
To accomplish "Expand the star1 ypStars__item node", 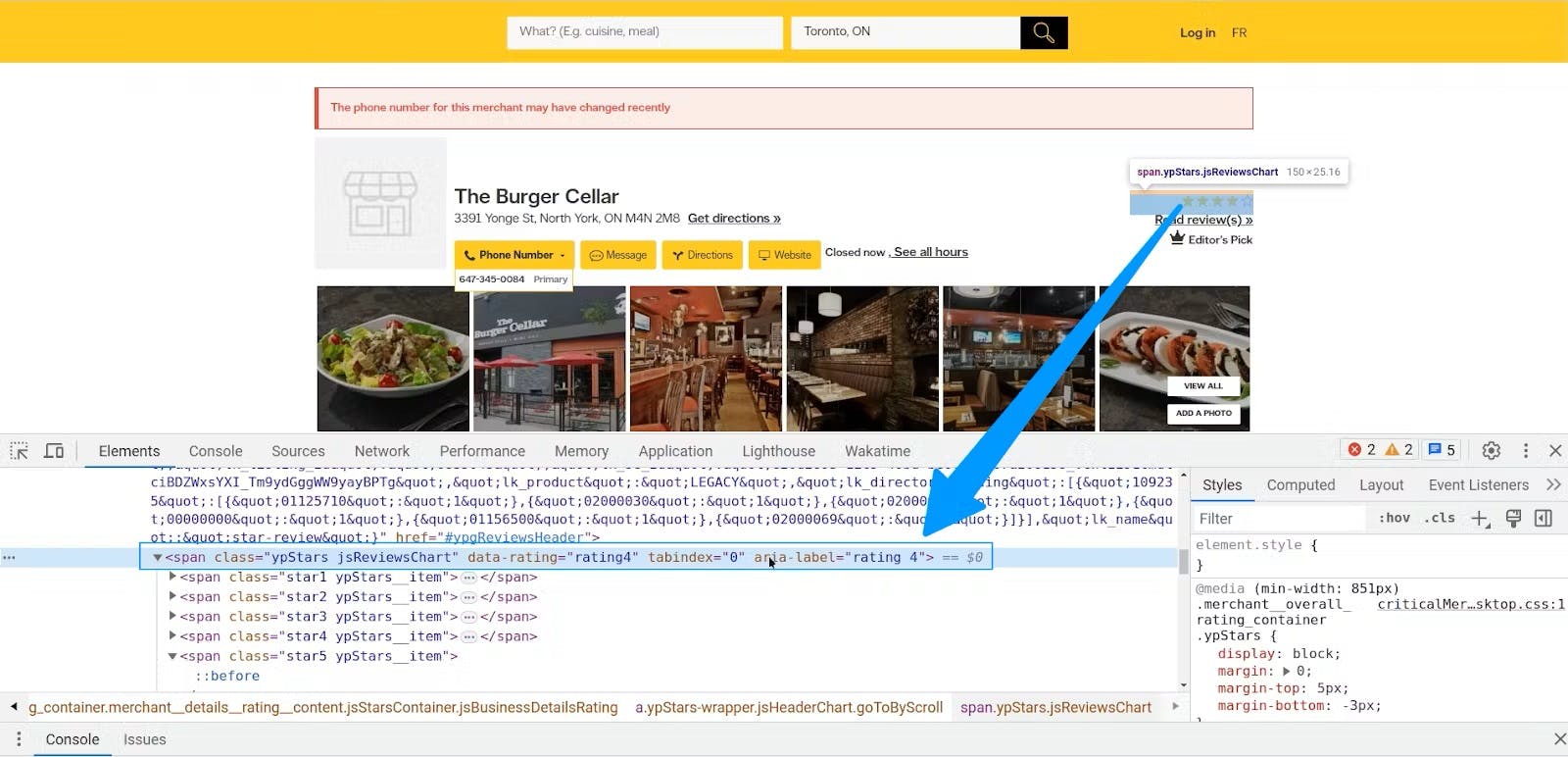I will [x=172, y=577].
